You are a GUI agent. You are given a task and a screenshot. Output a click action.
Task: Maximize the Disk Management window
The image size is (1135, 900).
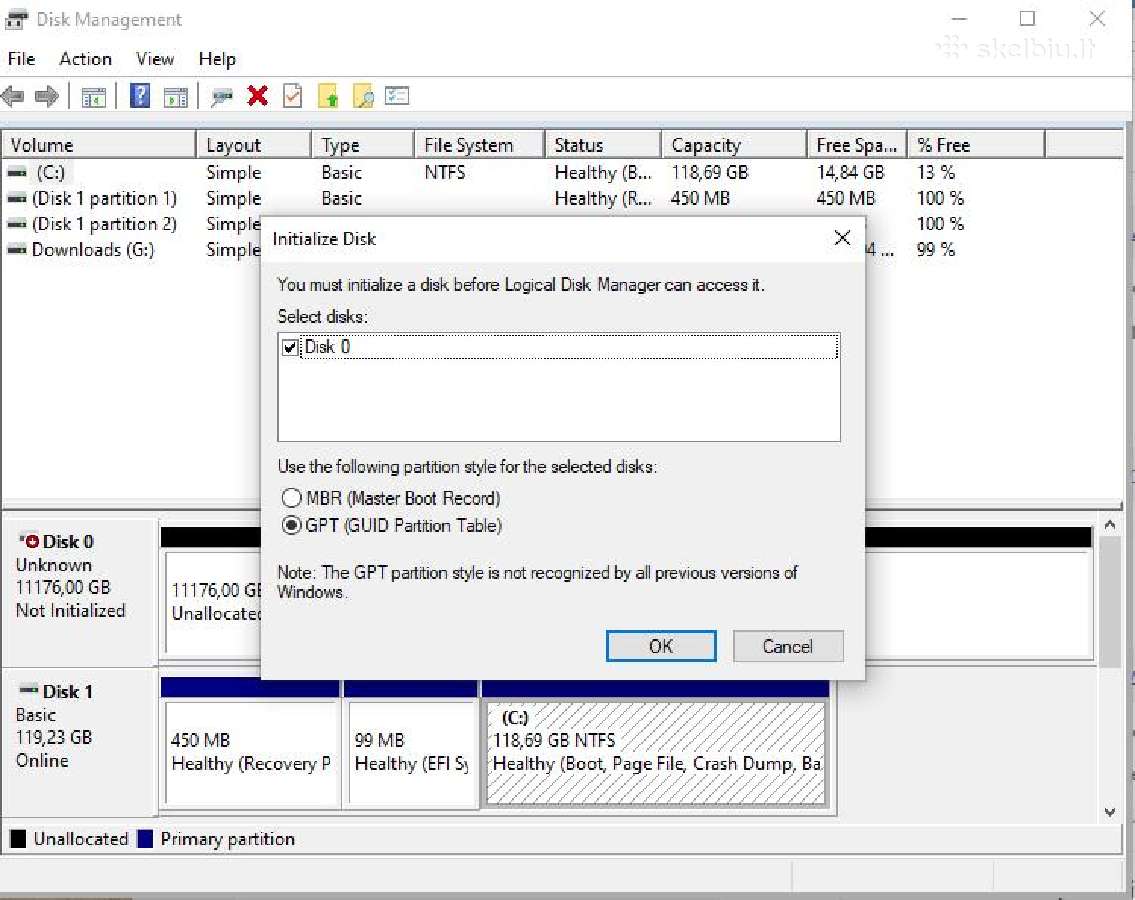click(1027, 19)
